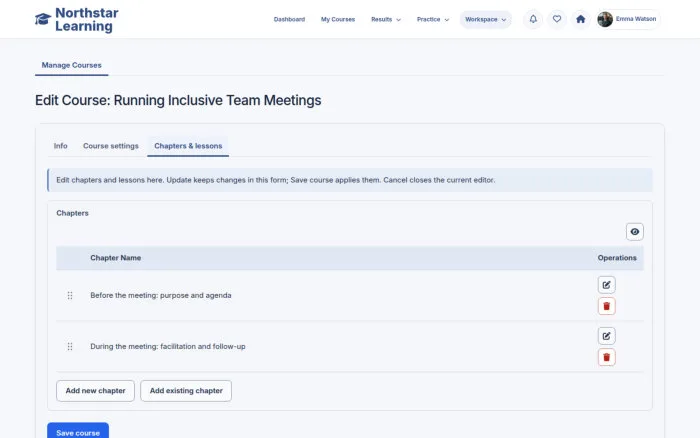Screen dimensions: 700x438
Task: Click the Northstar Learning graduation cap logo
Action: click(43, 19)
